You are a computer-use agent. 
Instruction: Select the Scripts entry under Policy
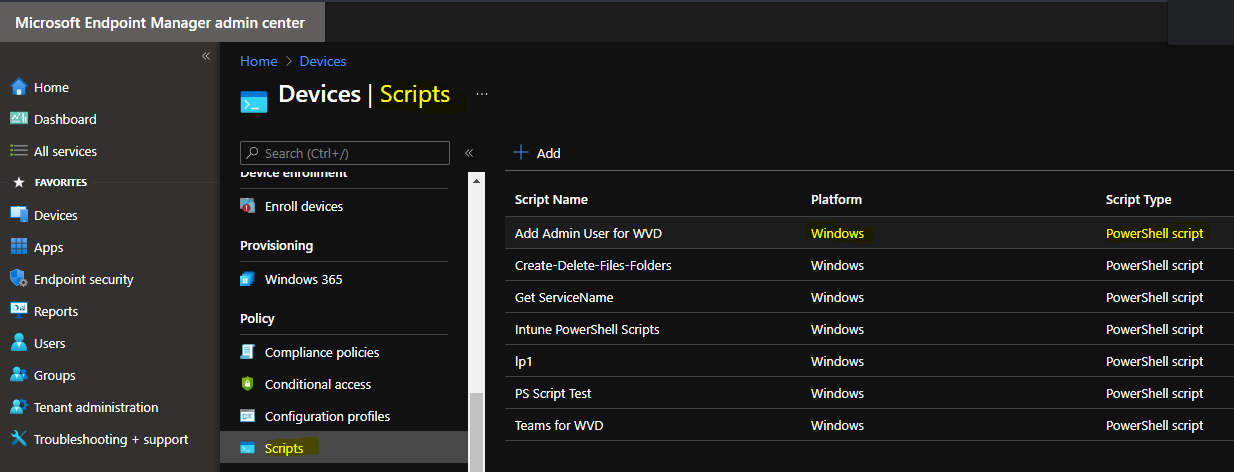[284, 448]
